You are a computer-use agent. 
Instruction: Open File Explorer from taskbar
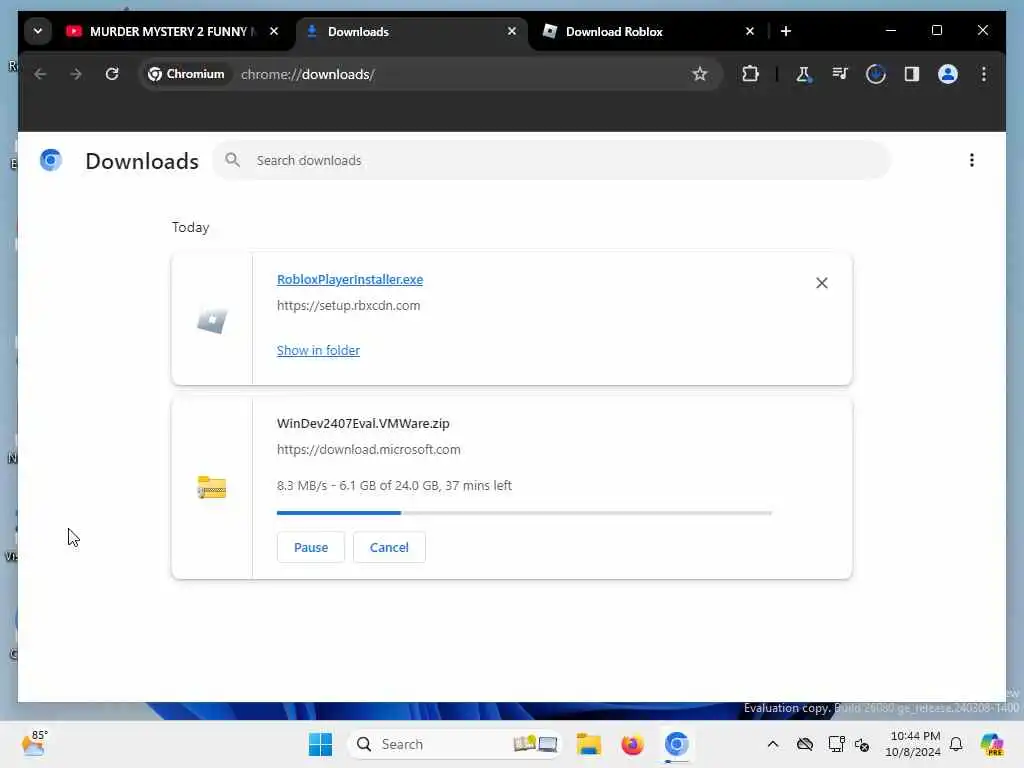(588, 744)
